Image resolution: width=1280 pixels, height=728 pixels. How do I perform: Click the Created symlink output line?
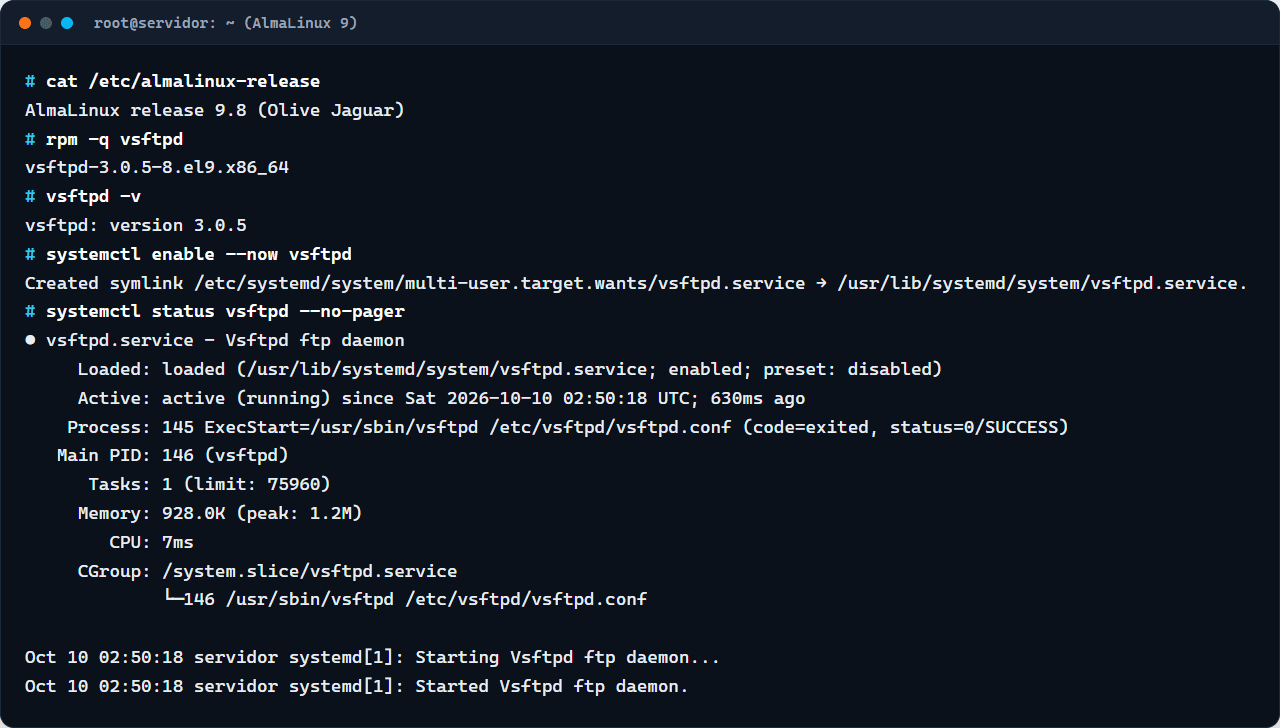636,283
